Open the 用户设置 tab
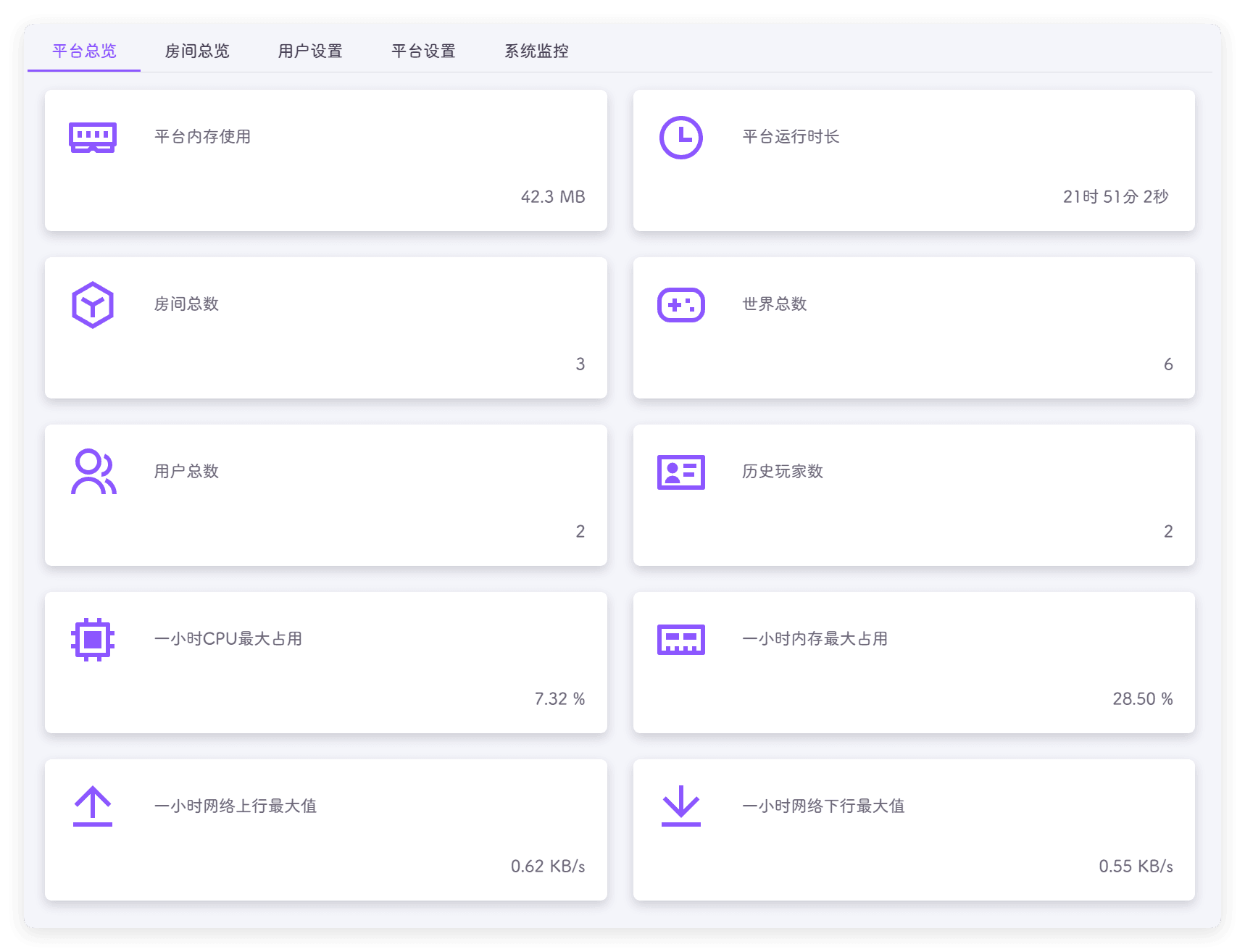The width and height of the screenshot is (1245, 952). tap(310, 51)
